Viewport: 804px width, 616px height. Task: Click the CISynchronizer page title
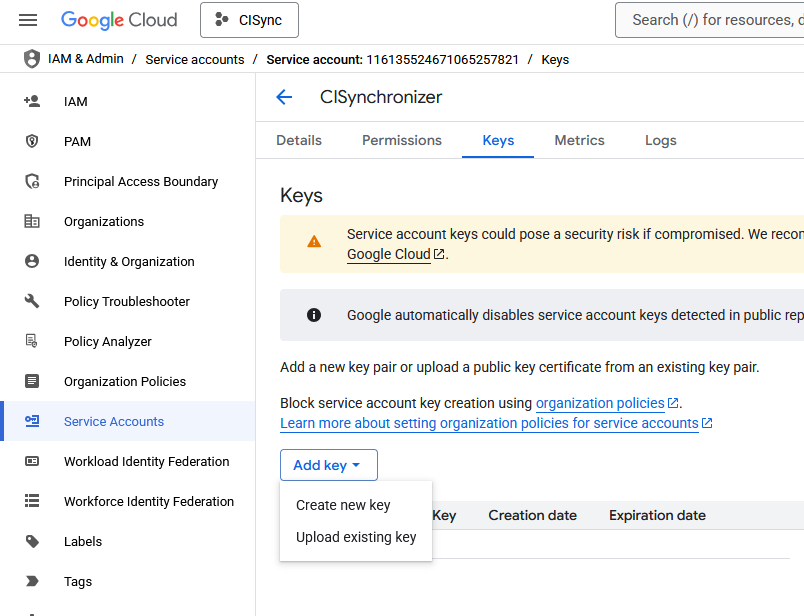point(381,97)
